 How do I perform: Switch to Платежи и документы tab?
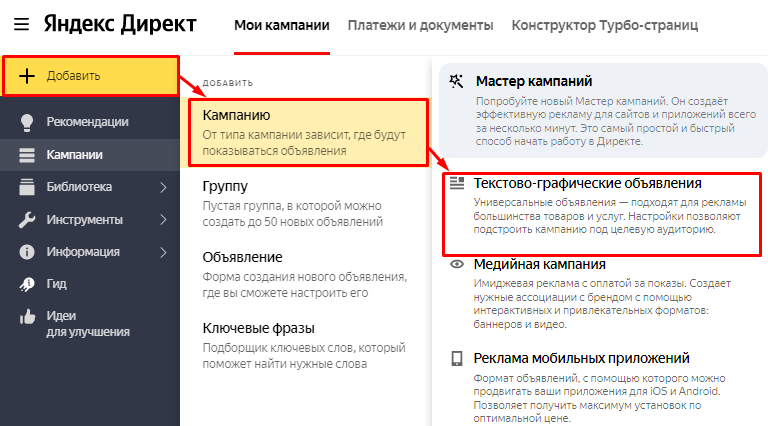(x=419, y=24)
